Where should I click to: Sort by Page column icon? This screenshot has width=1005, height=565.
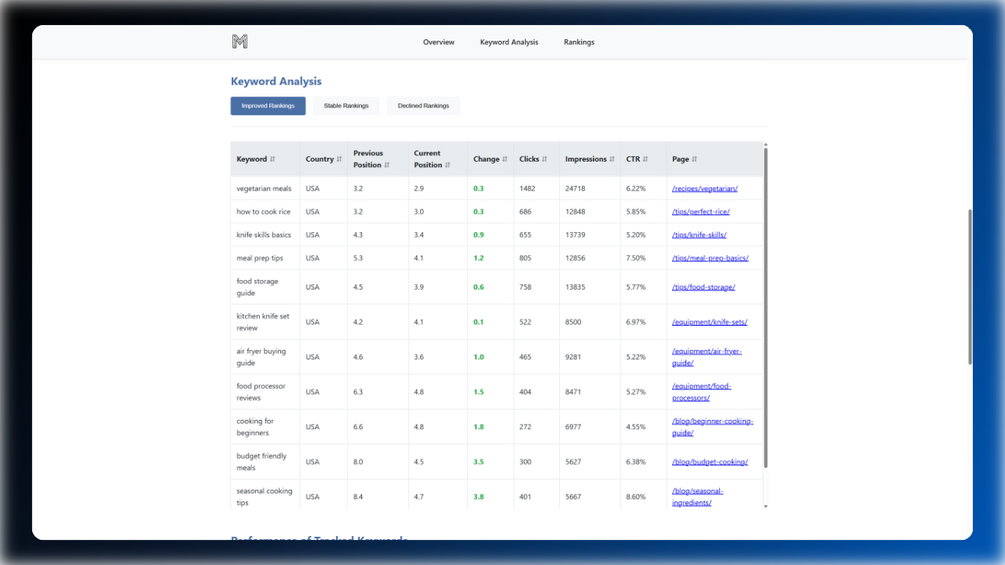[694, 159]
